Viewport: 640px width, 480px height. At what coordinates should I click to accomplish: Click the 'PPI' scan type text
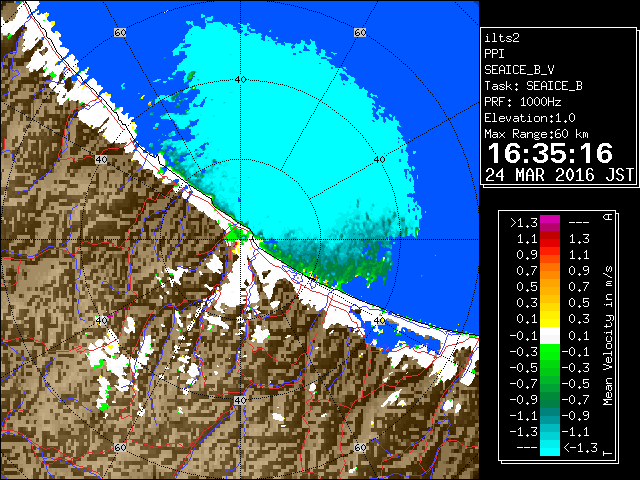pyautogui.click(x=494, y=54)
